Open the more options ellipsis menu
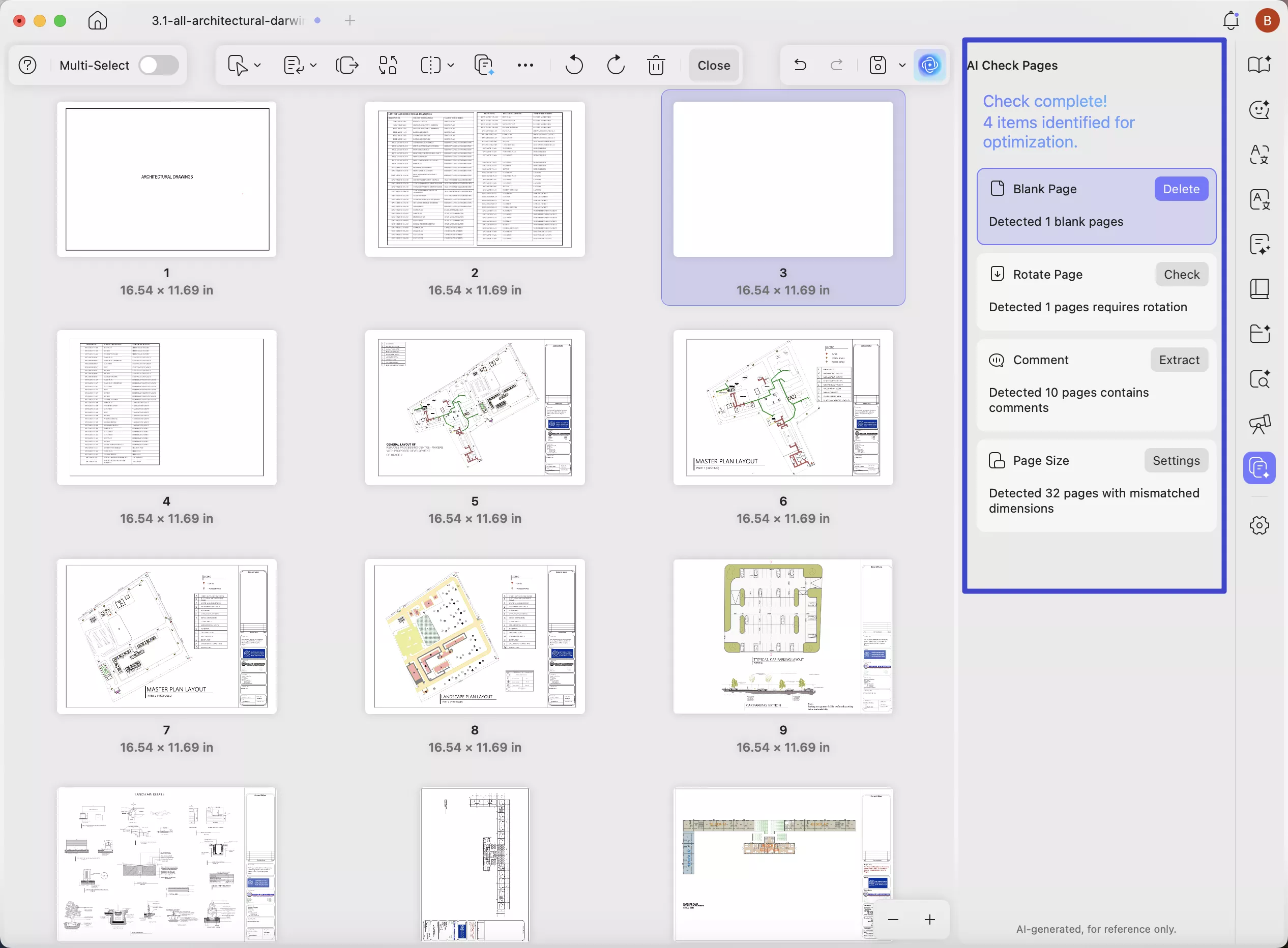Screen dimensions: 1288x948 tap(525, 66)
